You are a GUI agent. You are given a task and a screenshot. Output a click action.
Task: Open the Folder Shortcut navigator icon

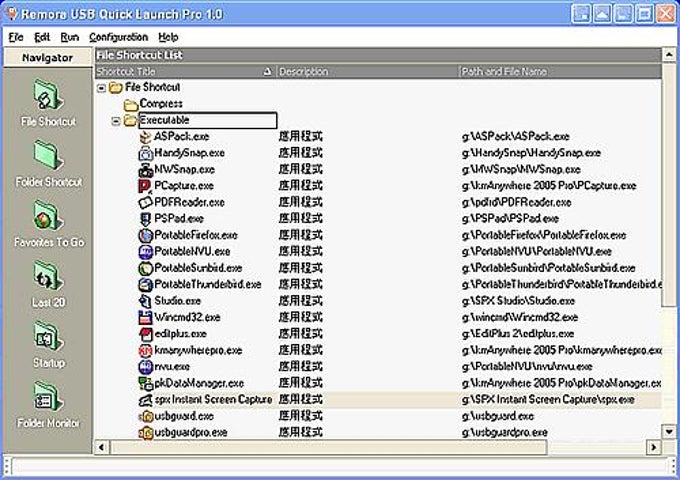tap(48, 155)
